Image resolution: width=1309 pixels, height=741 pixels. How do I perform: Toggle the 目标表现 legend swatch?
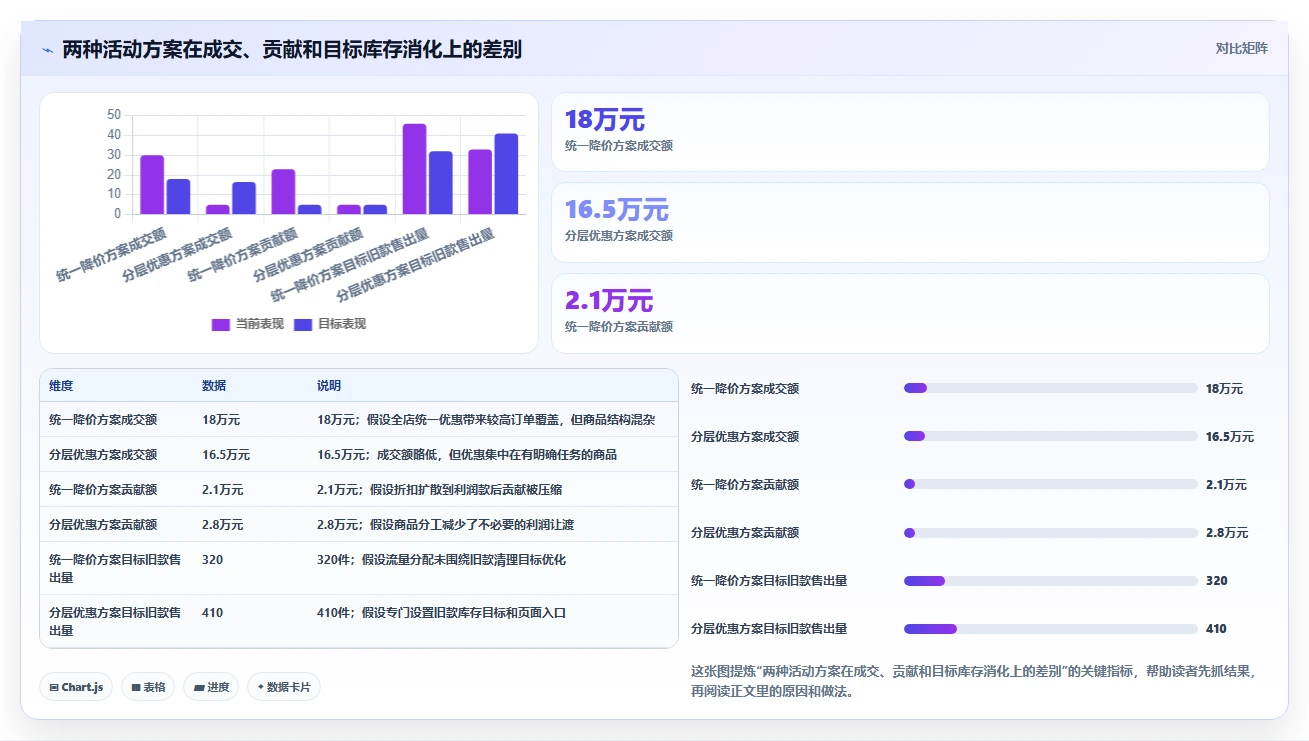[x=303, y=324]
